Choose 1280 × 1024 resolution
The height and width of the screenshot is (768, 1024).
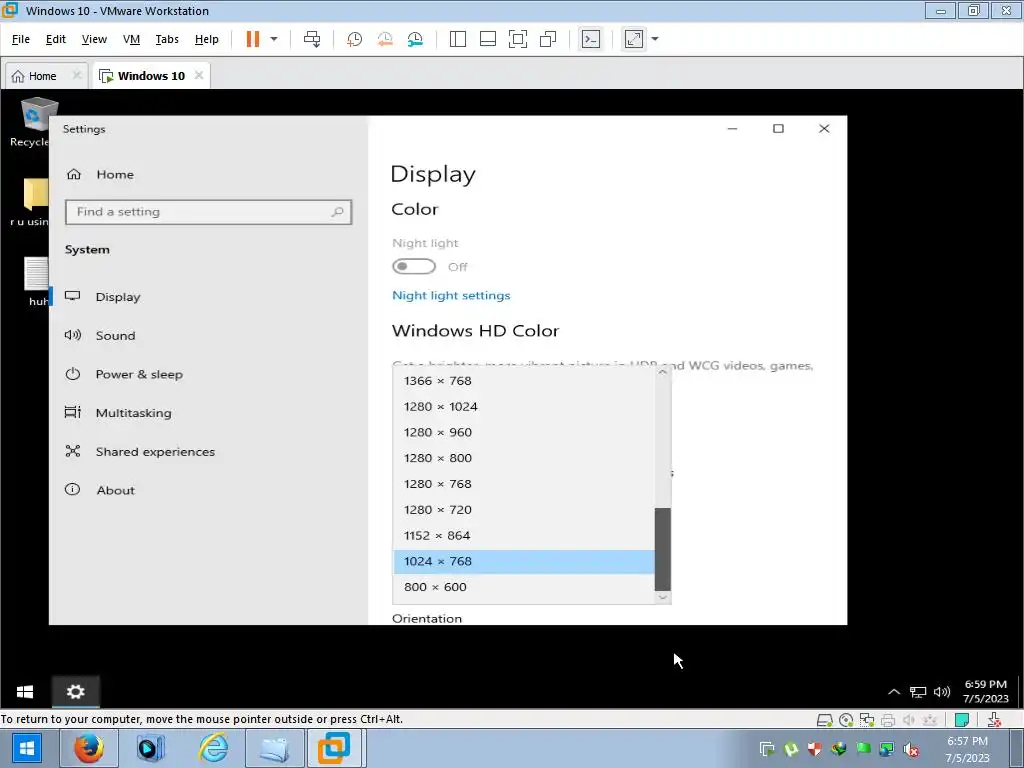[x=524, y=406]
